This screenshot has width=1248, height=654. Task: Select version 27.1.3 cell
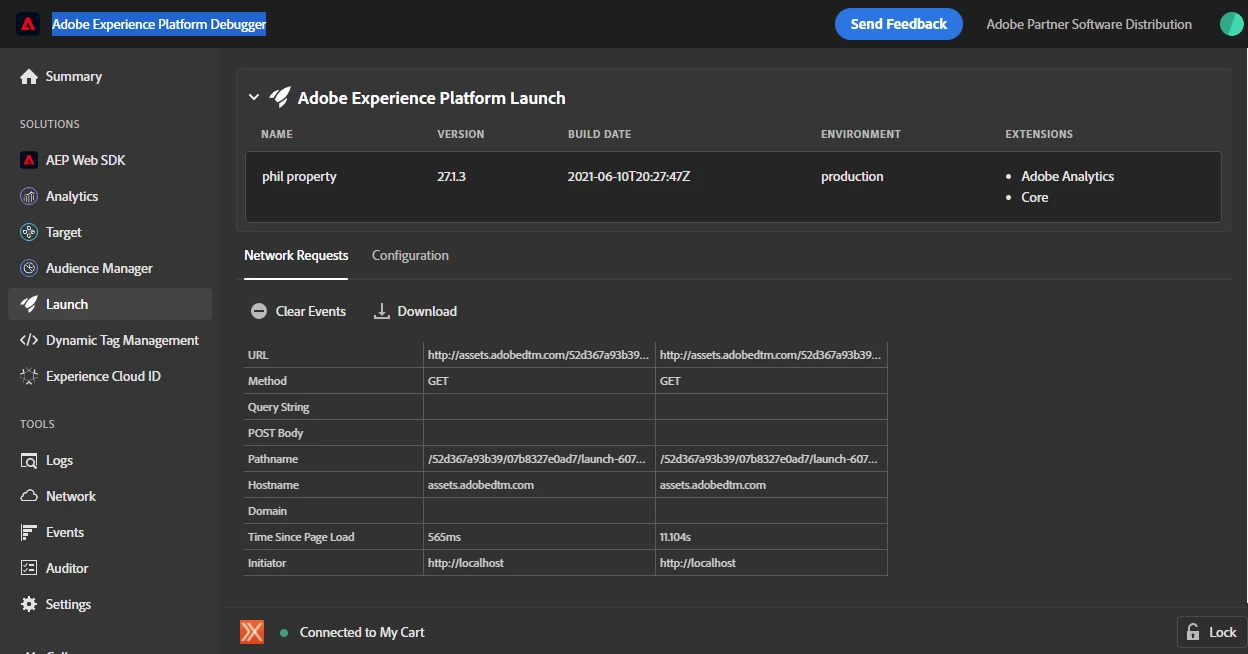coord(452,176)
